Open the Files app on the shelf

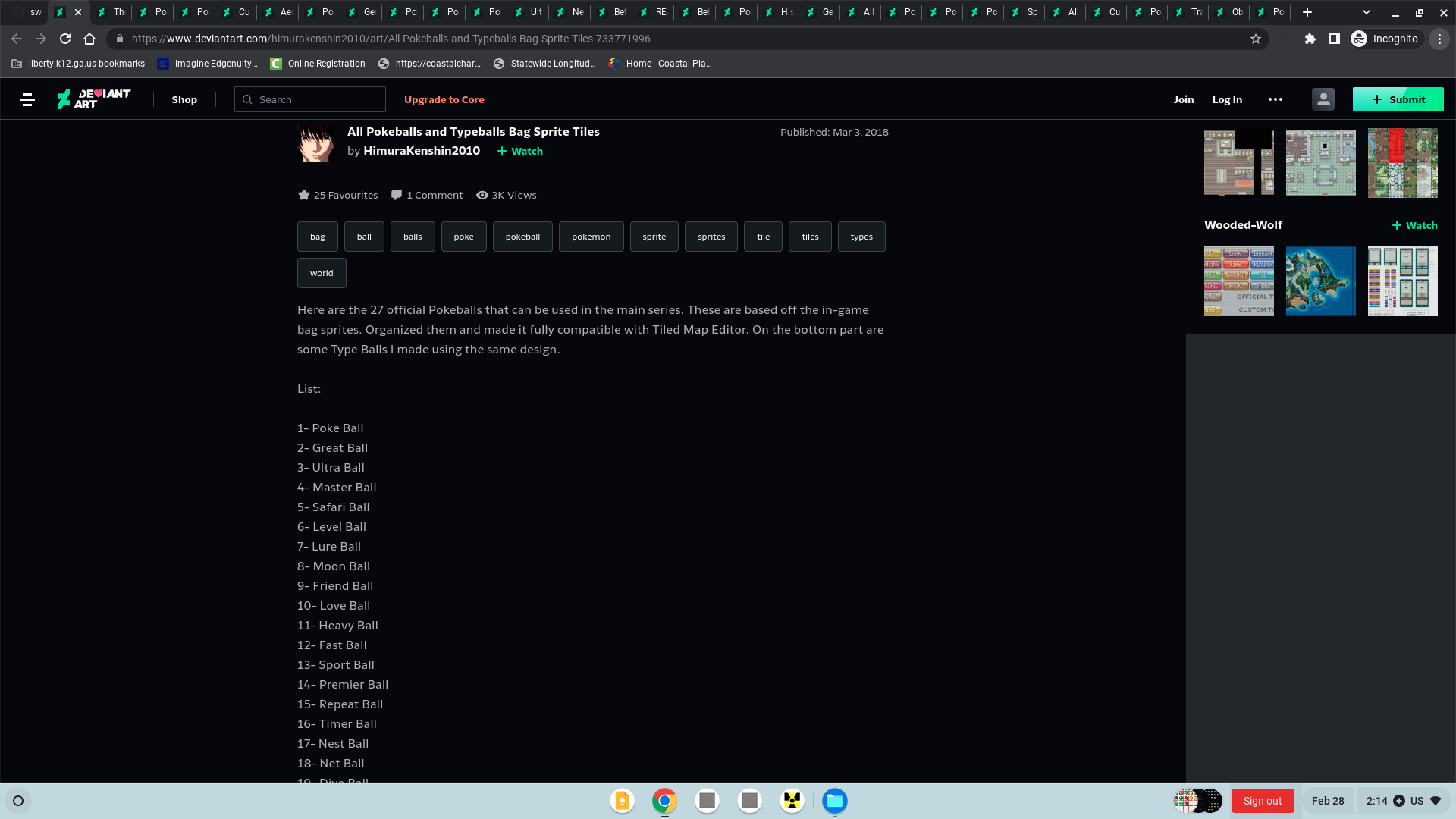click(834, 801)
